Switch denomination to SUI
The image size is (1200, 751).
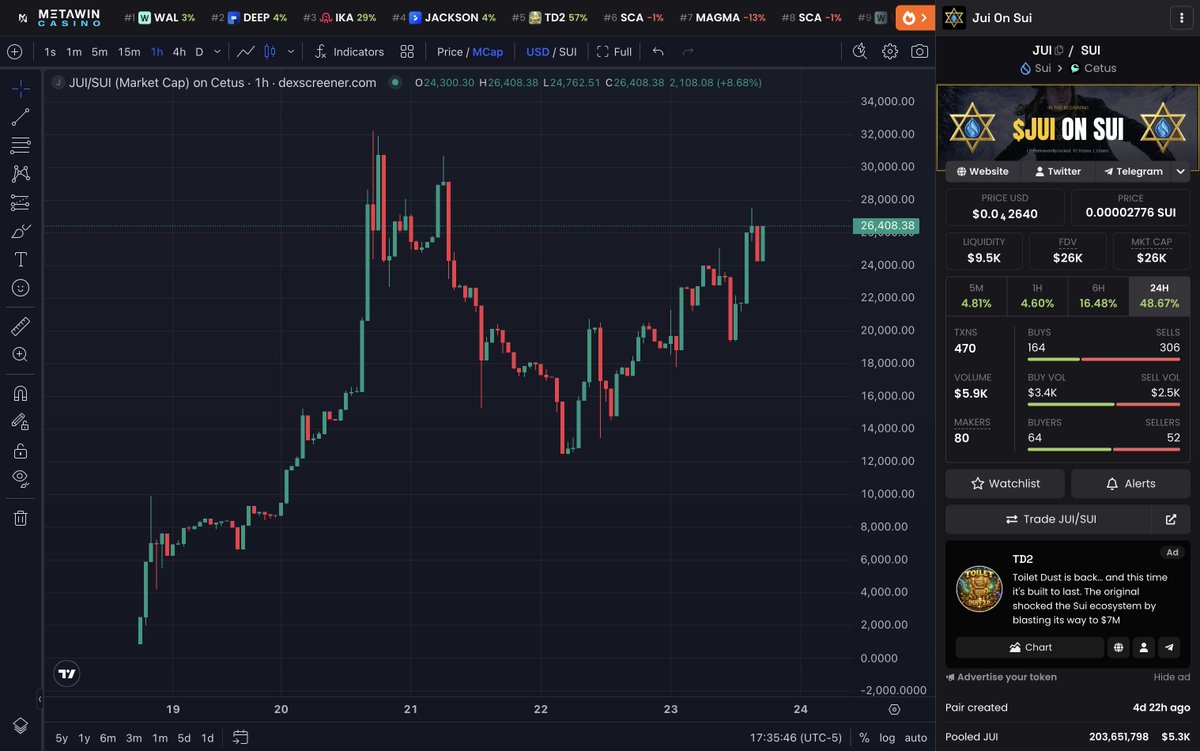click(568, 52)
